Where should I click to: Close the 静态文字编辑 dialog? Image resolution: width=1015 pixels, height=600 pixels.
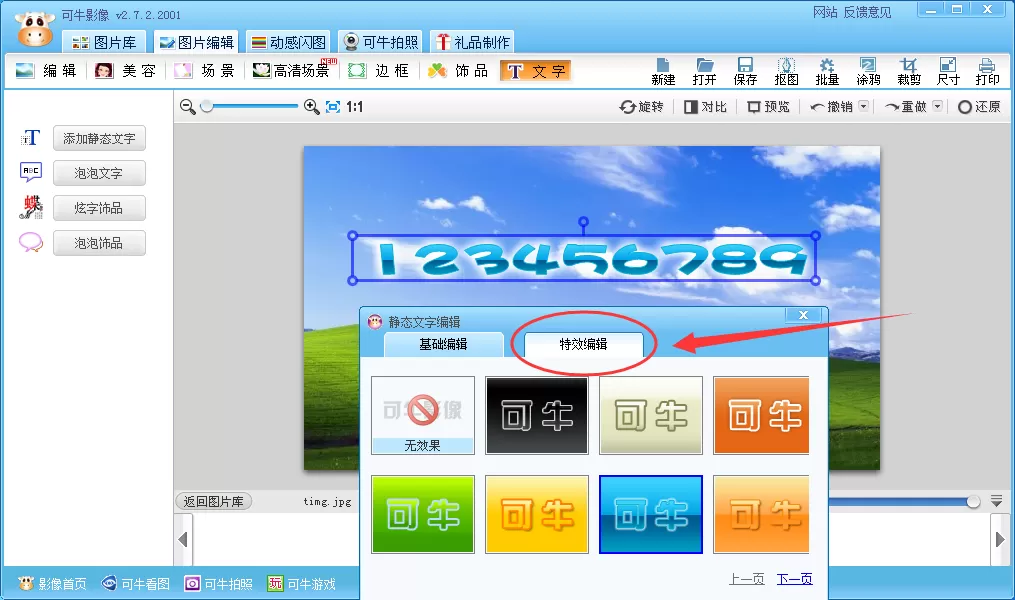(x=803, y=315)
